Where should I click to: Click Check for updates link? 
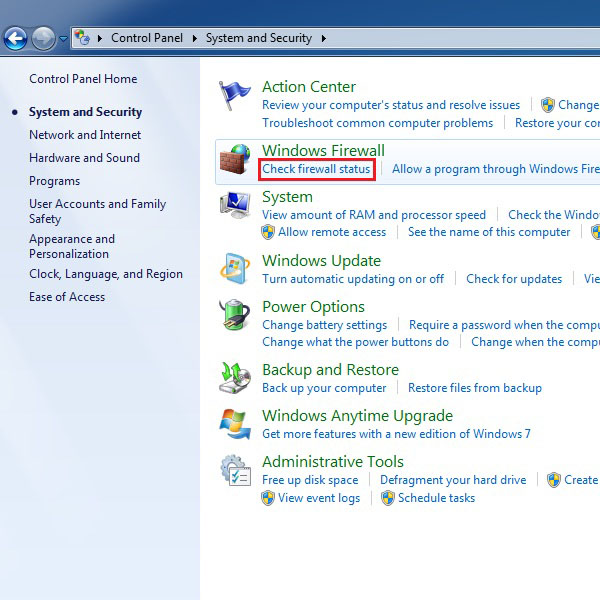[x=514, y=279]
